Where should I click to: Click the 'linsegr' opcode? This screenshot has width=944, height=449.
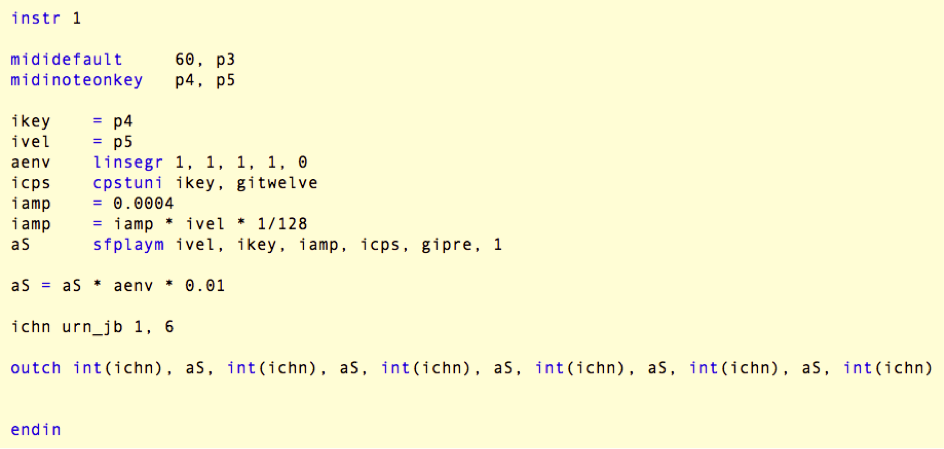pyautogui.click(x=128, y=162)
